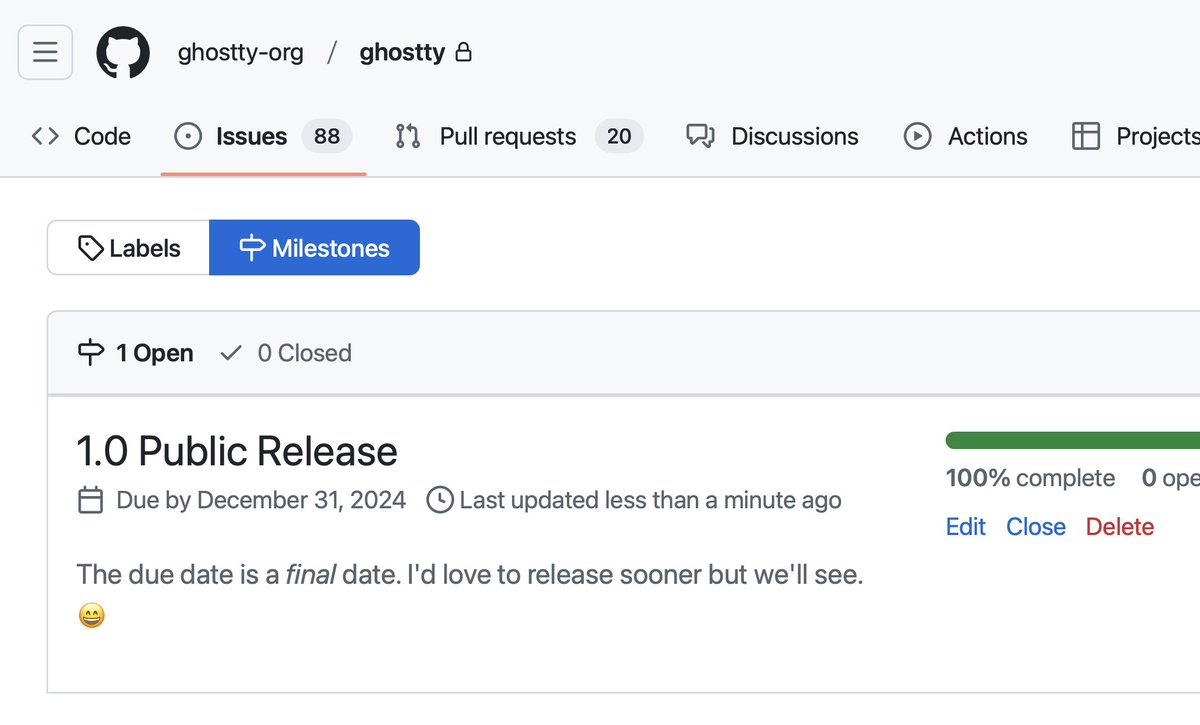
Task: Click the Actions play icon
Action: point(918,136)
